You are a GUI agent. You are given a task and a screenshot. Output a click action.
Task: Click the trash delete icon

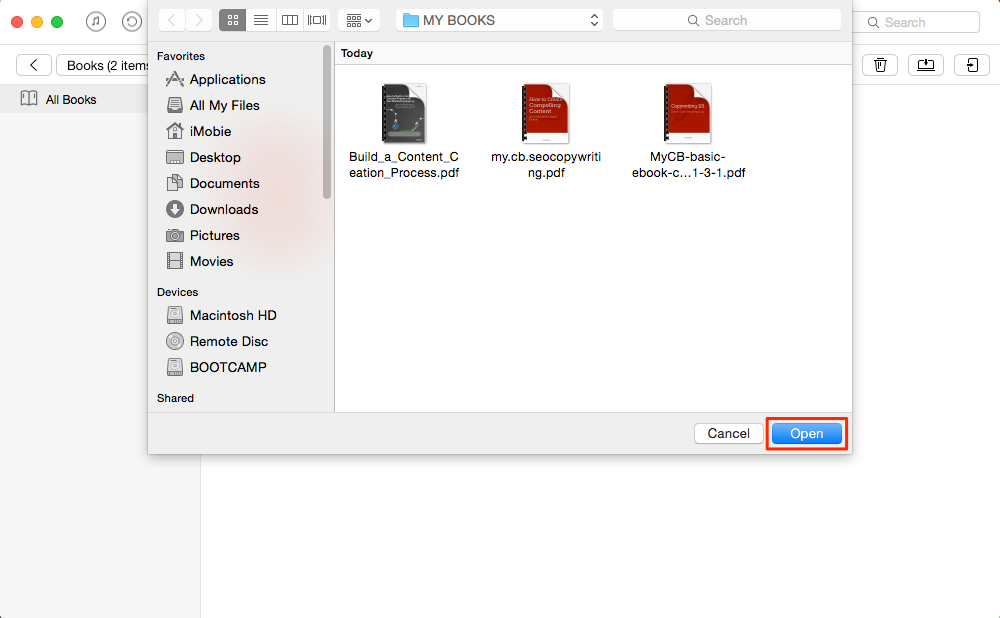[880, 65]
